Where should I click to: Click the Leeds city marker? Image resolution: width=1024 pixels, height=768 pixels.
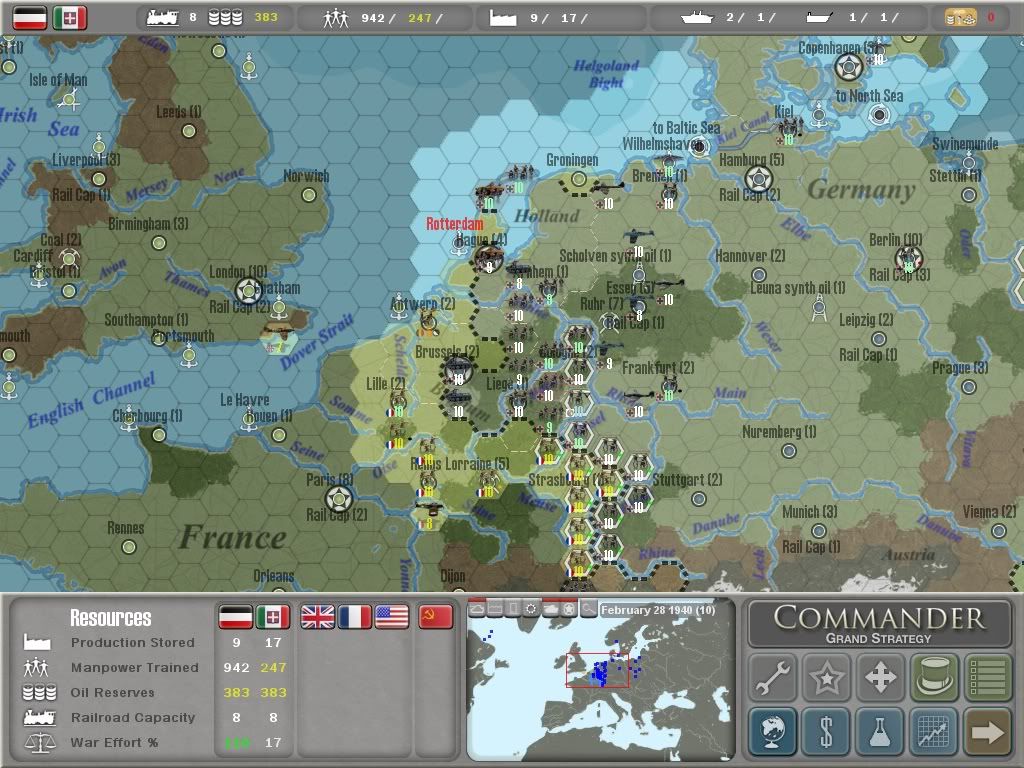coord(189,131)
